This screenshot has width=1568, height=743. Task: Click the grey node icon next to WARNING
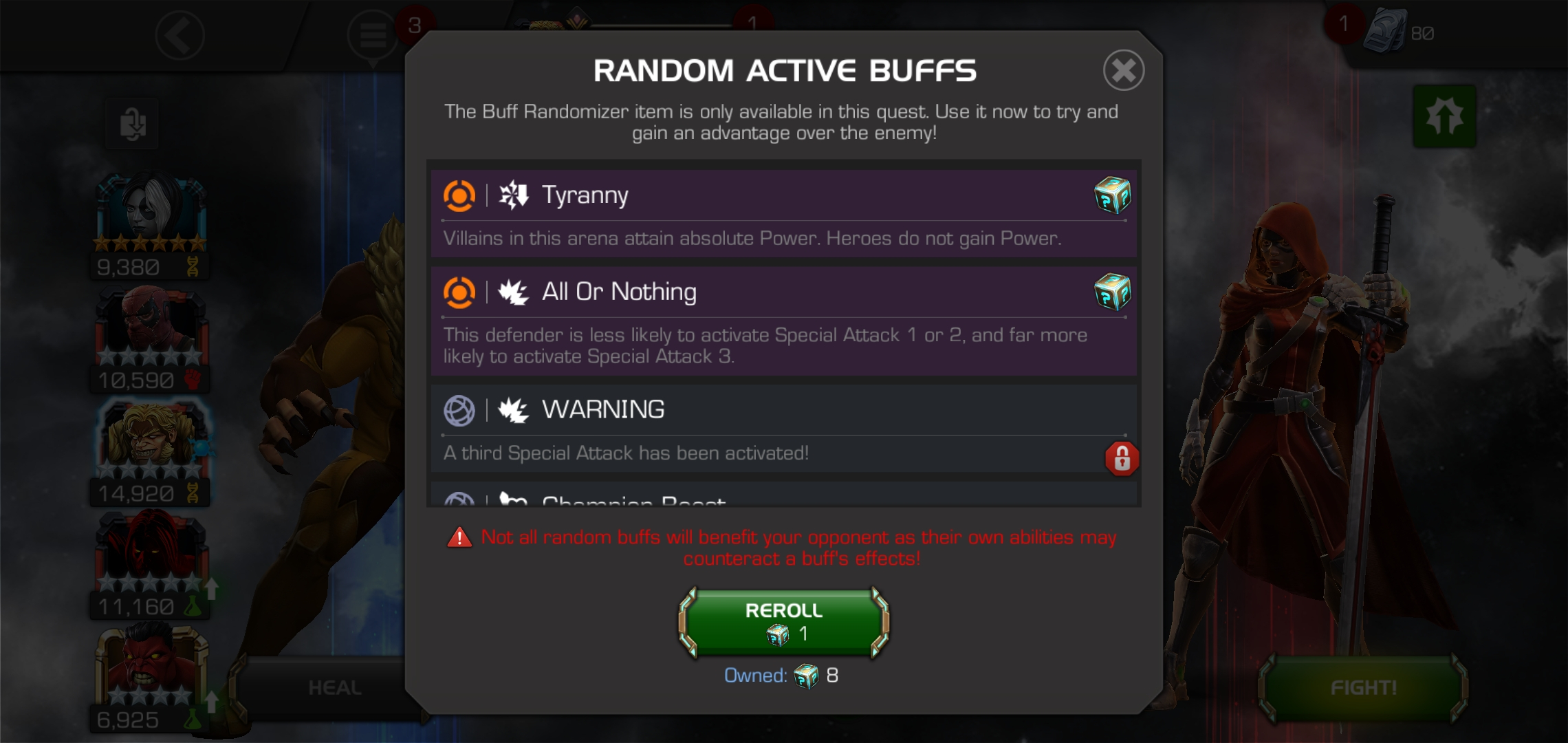tap(459, 411)
